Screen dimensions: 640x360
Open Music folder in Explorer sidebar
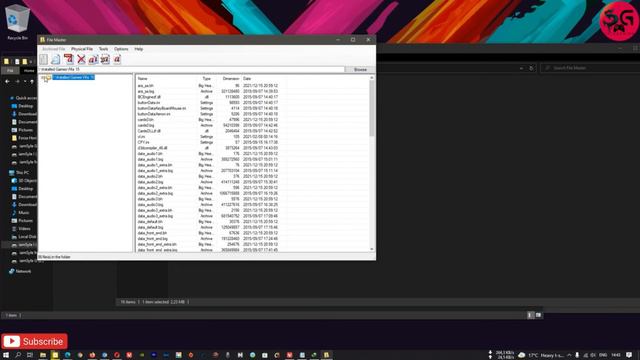[x=20, y=213]
